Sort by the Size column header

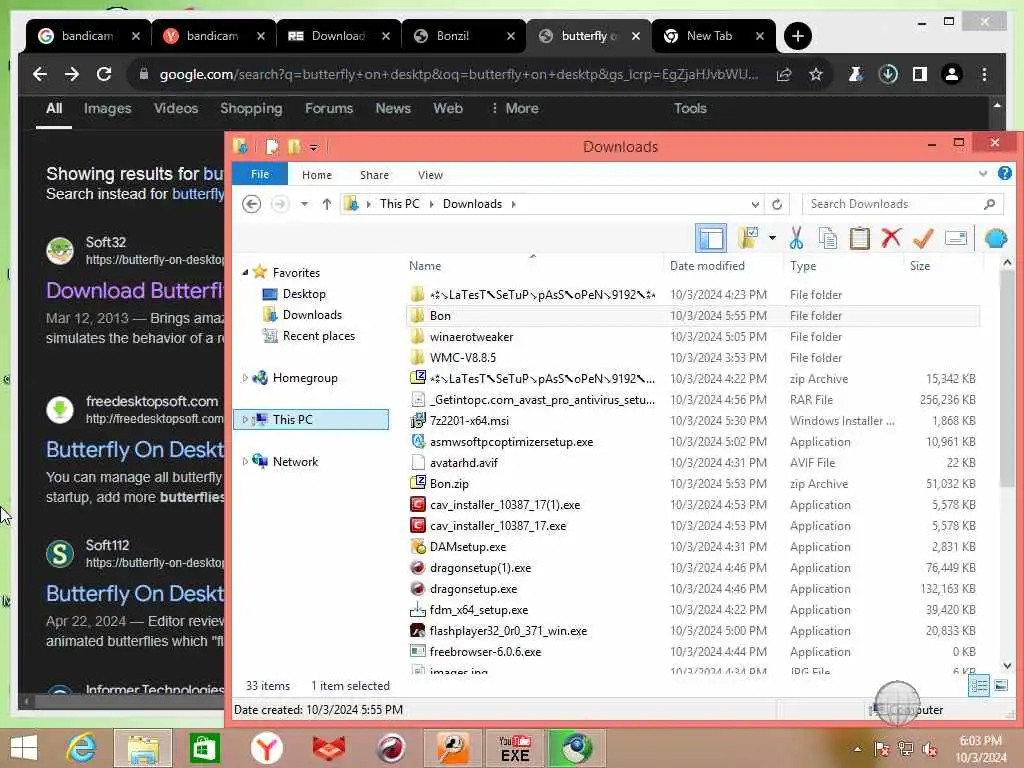(920, 266)
